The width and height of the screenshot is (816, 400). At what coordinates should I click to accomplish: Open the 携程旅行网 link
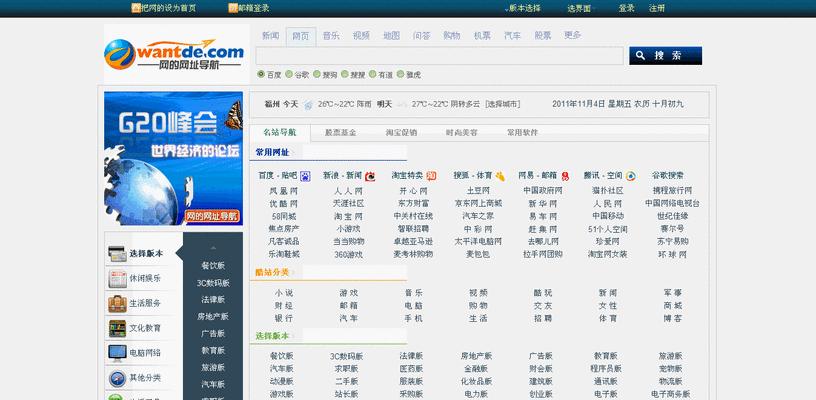point(672,191)
